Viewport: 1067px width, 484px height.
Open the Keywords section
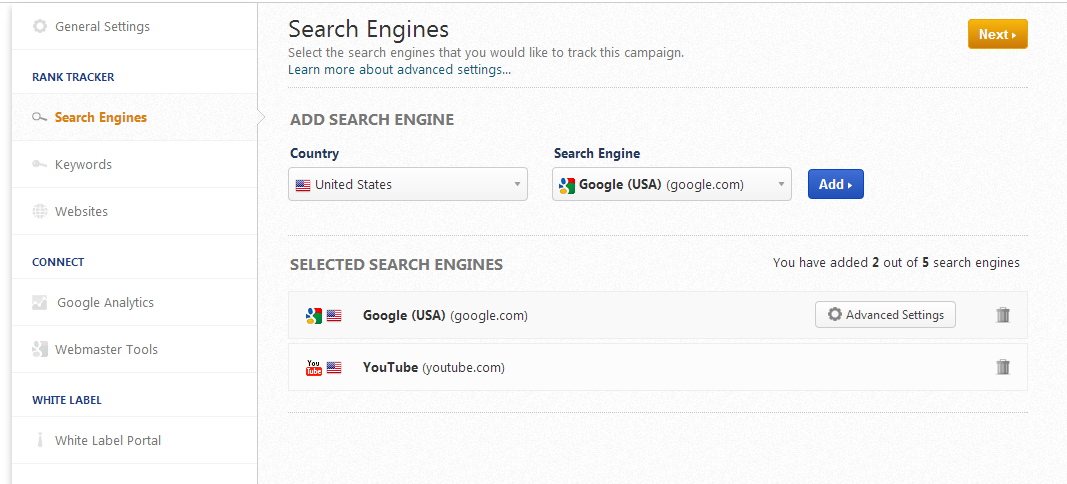pos(83,165)
